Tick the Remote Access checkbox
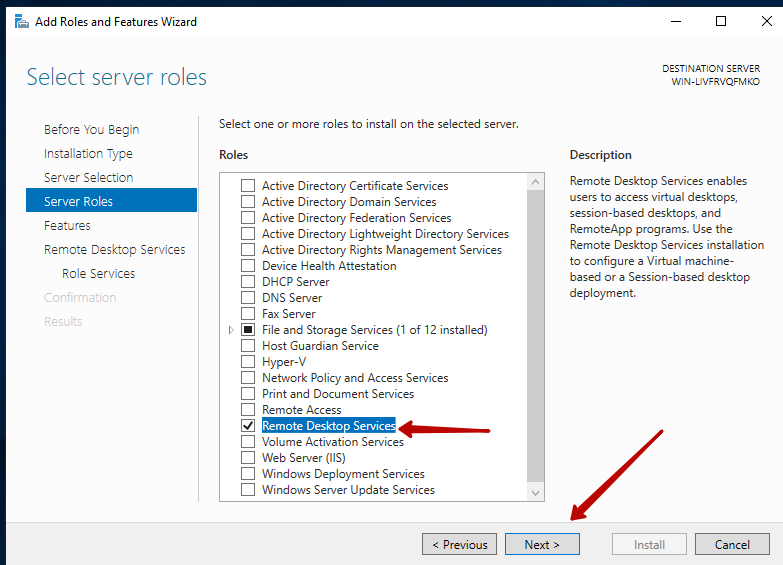The width and height of the screenshot is (783, 565). 248,410
